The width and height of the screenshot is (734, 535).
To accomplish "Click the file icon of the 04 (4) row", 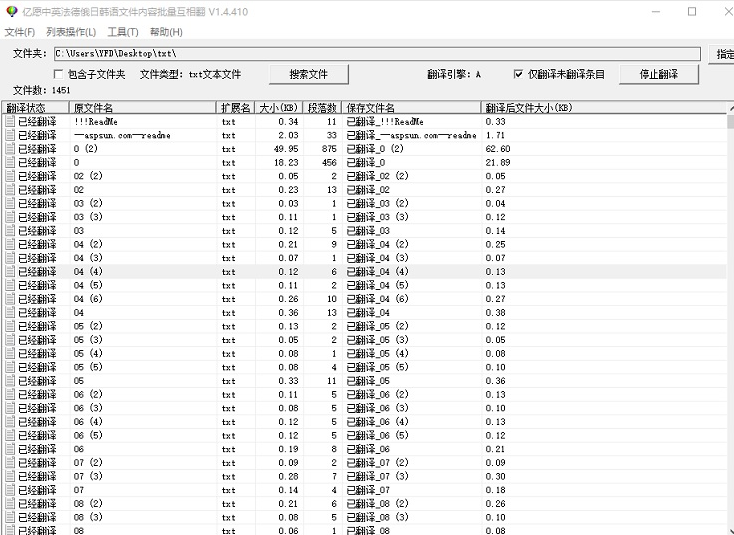I will point(10,271).
